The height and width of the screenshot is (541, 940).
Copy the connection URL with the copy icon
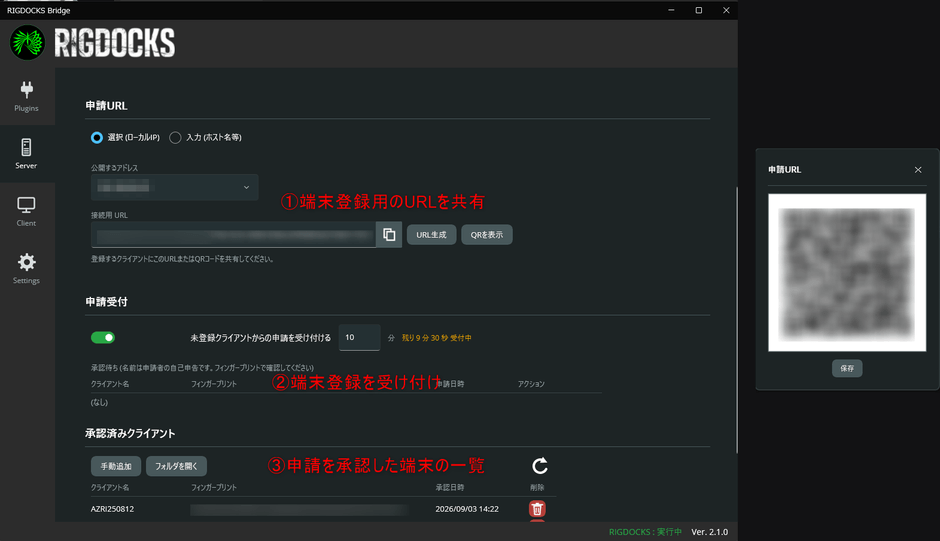[x=389, y=235]
